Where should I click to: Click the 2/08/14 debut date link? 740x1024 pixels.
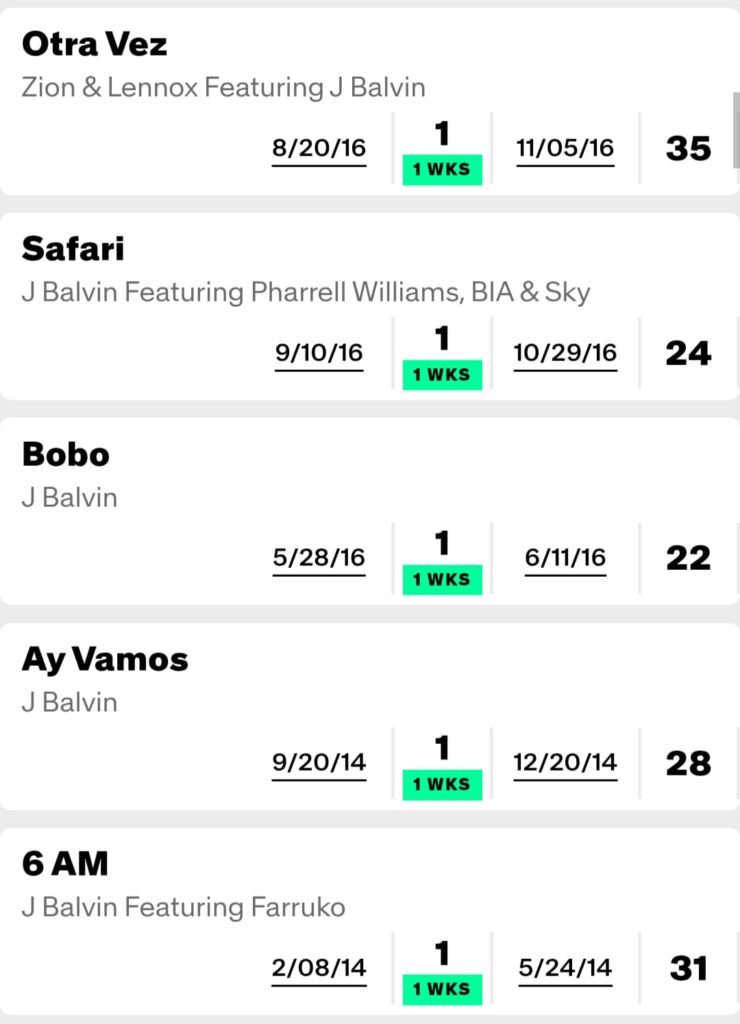[319, 968]
